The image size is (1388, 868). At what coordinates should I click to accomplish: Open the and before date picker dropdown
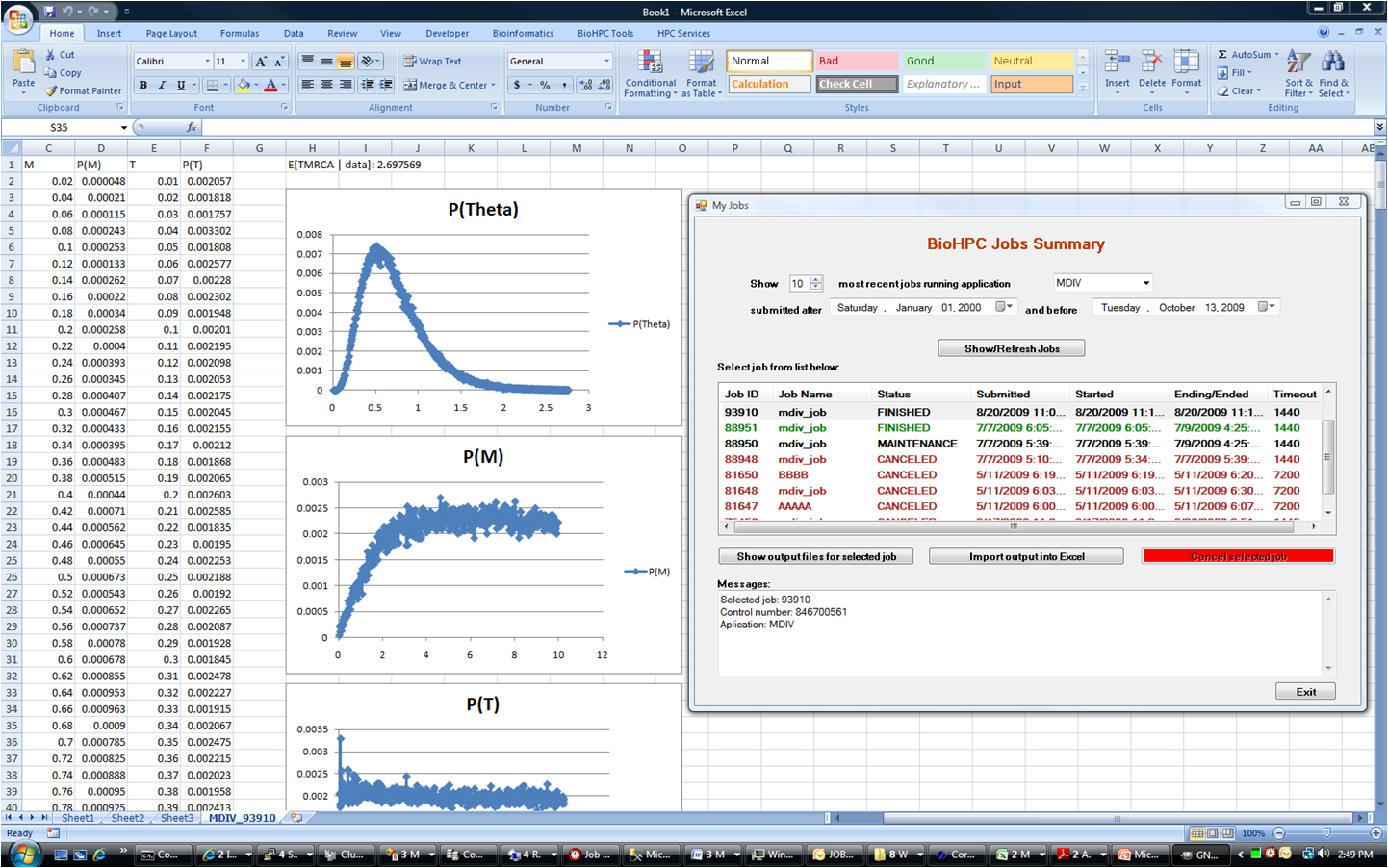pos(1267,307)
